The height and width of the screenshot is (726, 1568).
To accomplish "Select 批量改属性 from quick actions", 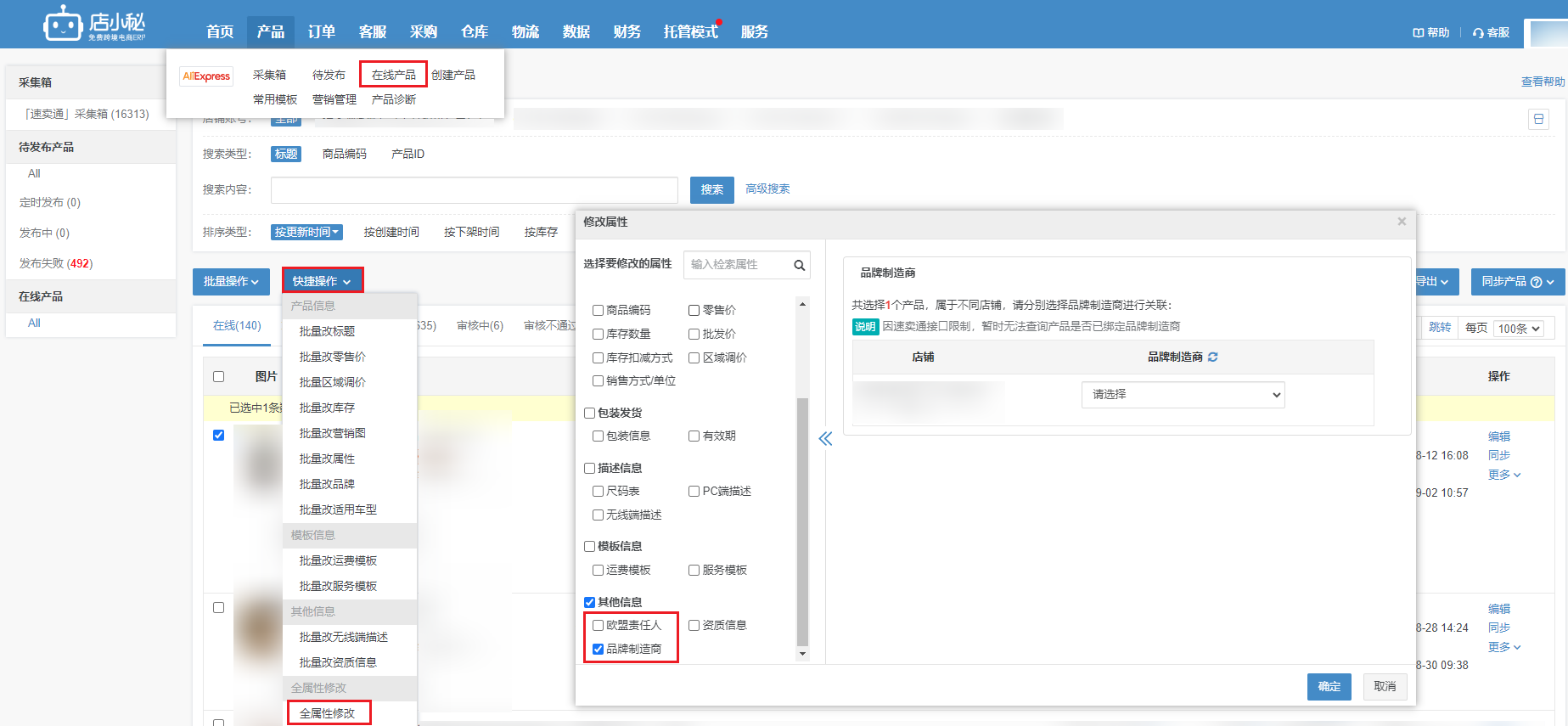I will pyautogui.click(x=327, y=459).
